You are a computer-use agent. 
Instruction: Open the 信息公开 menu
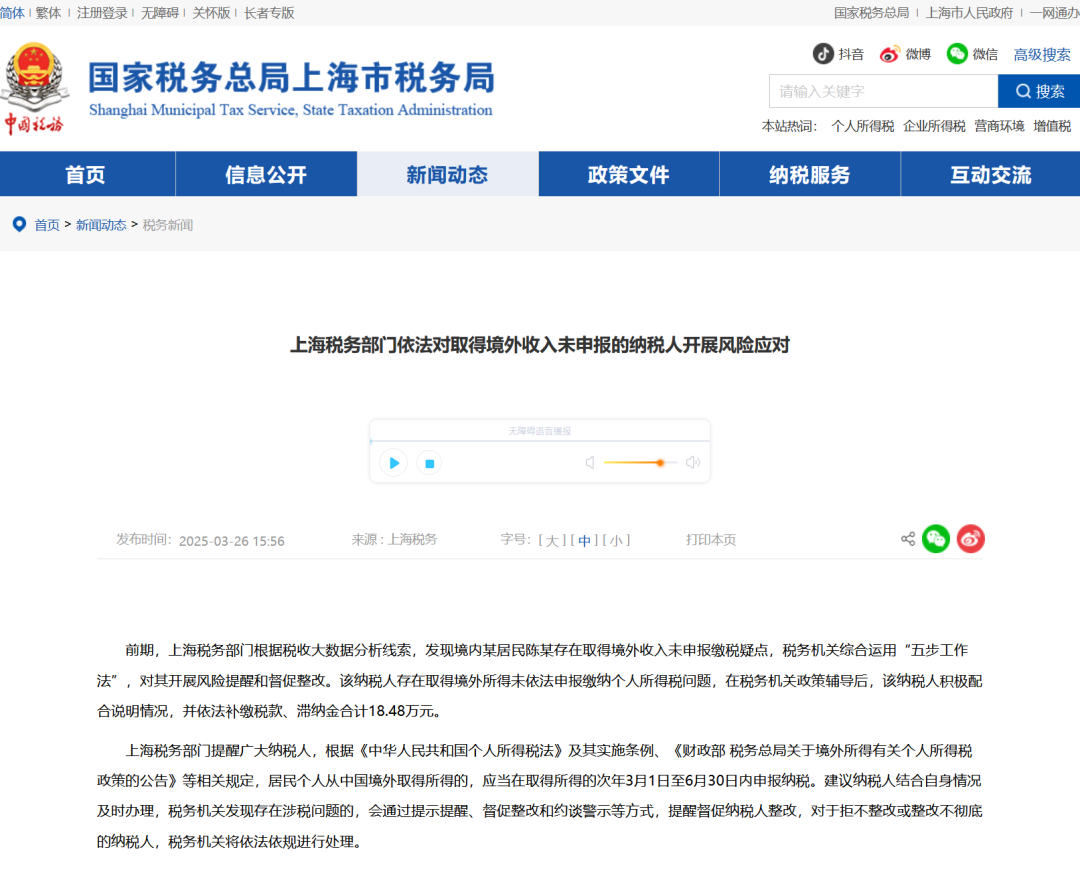[266, 174]
